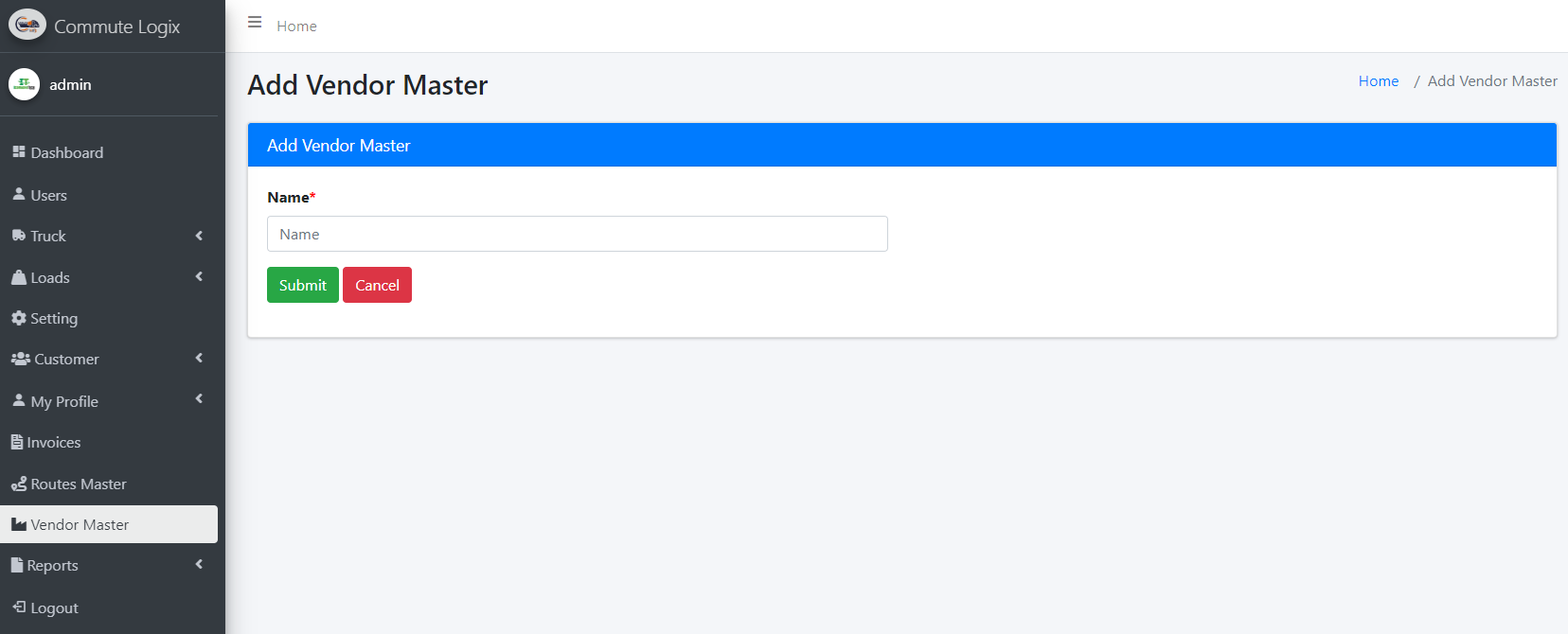Click the hamburger menu toggle icon
The image size is (1568, 634).
coord(255,23)
